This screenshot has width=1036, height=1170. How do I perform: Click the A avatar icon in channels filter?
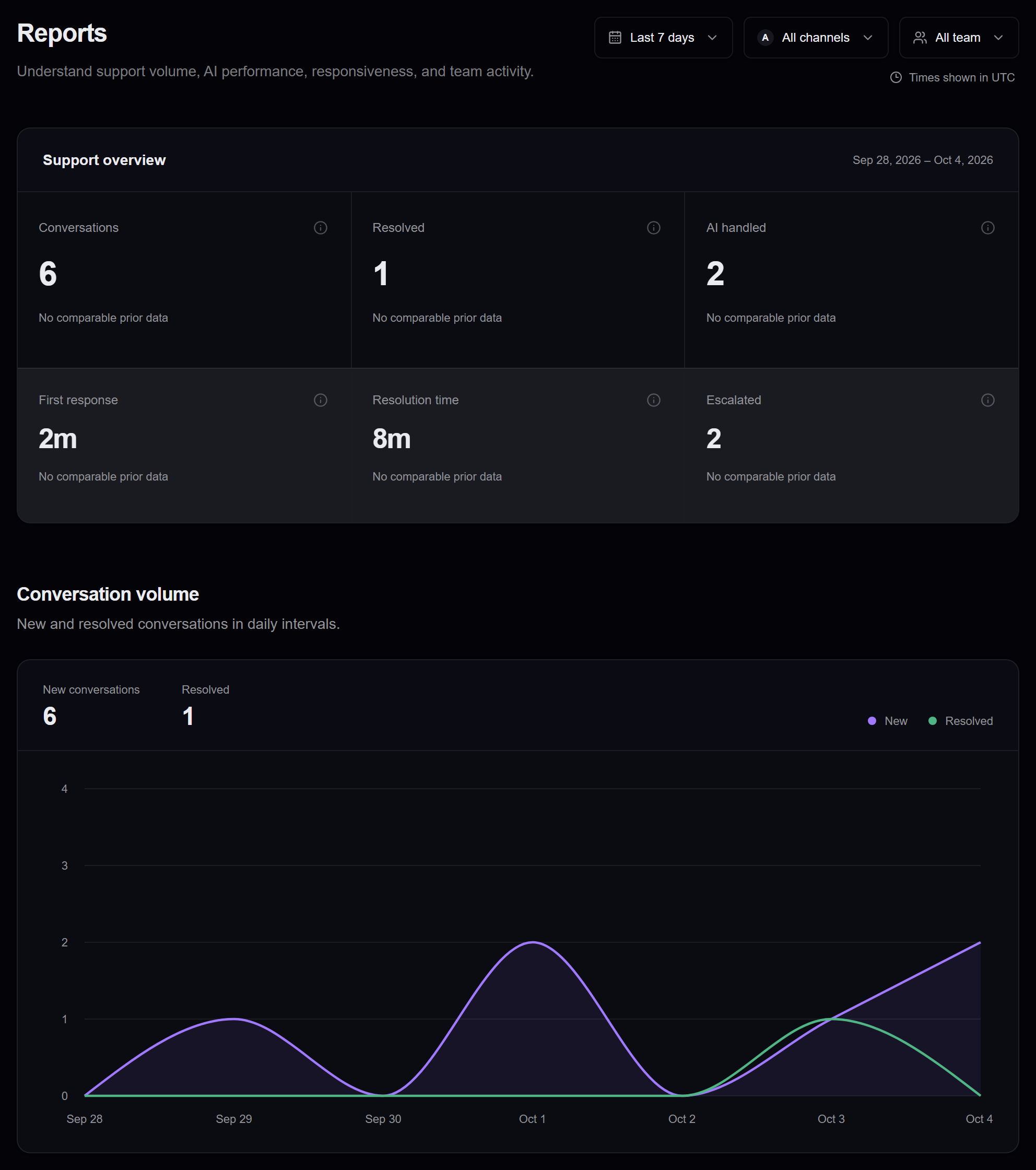[x=764, y=38]
